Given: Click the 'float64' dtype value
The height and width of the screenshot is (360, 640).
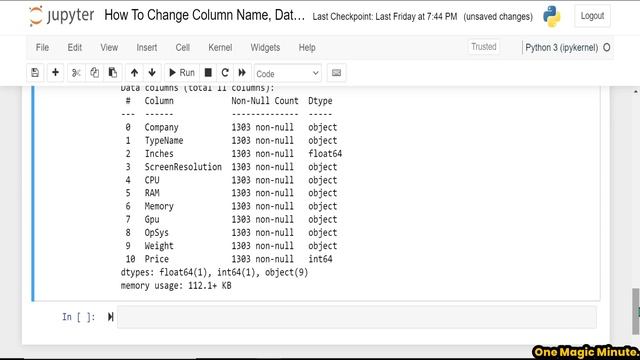Looking at the screenshot, I should pos(325,154).
